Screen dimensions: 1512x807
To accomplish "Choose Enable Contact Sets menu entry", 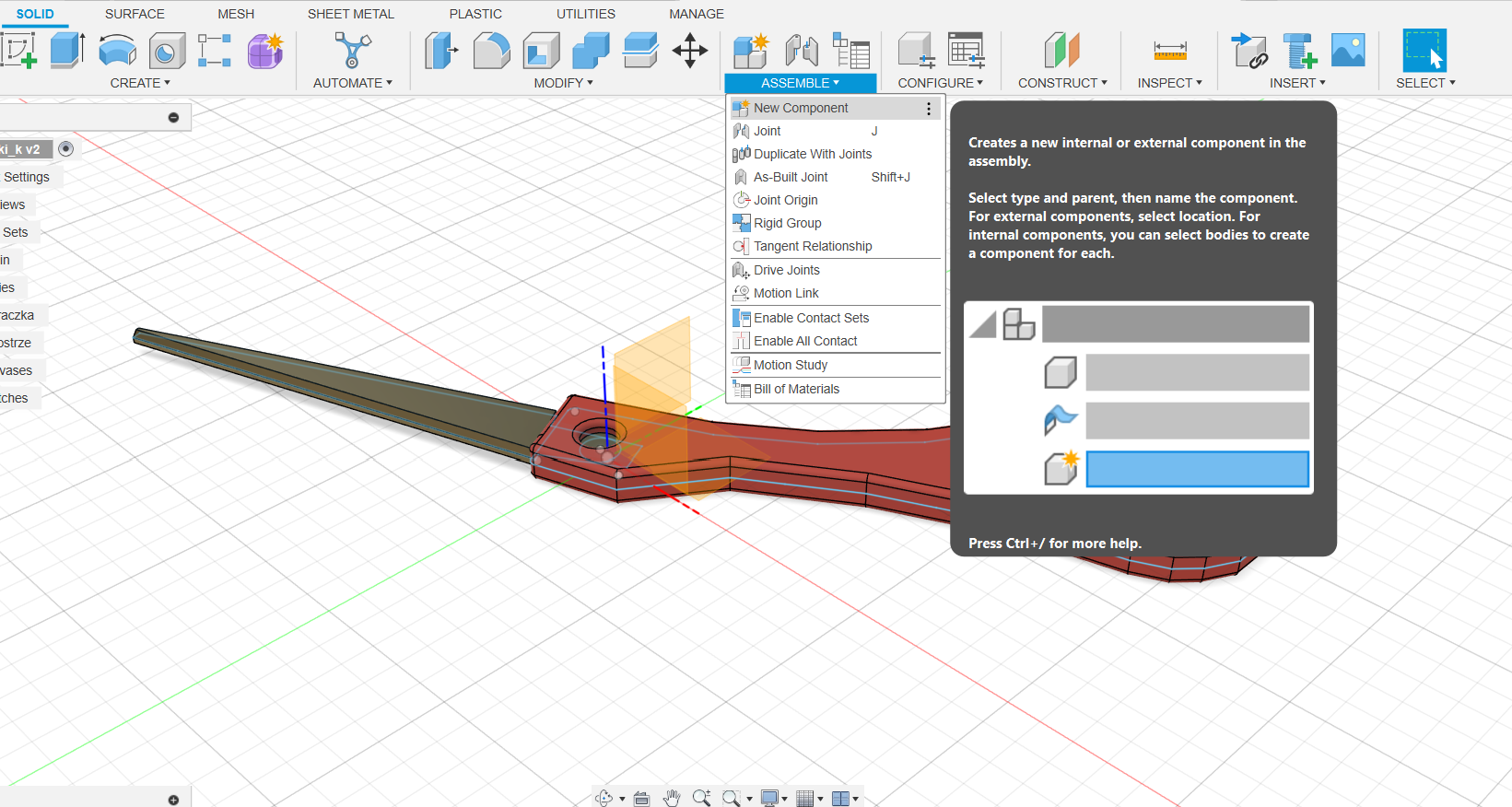I will click(x=836, y=318).
